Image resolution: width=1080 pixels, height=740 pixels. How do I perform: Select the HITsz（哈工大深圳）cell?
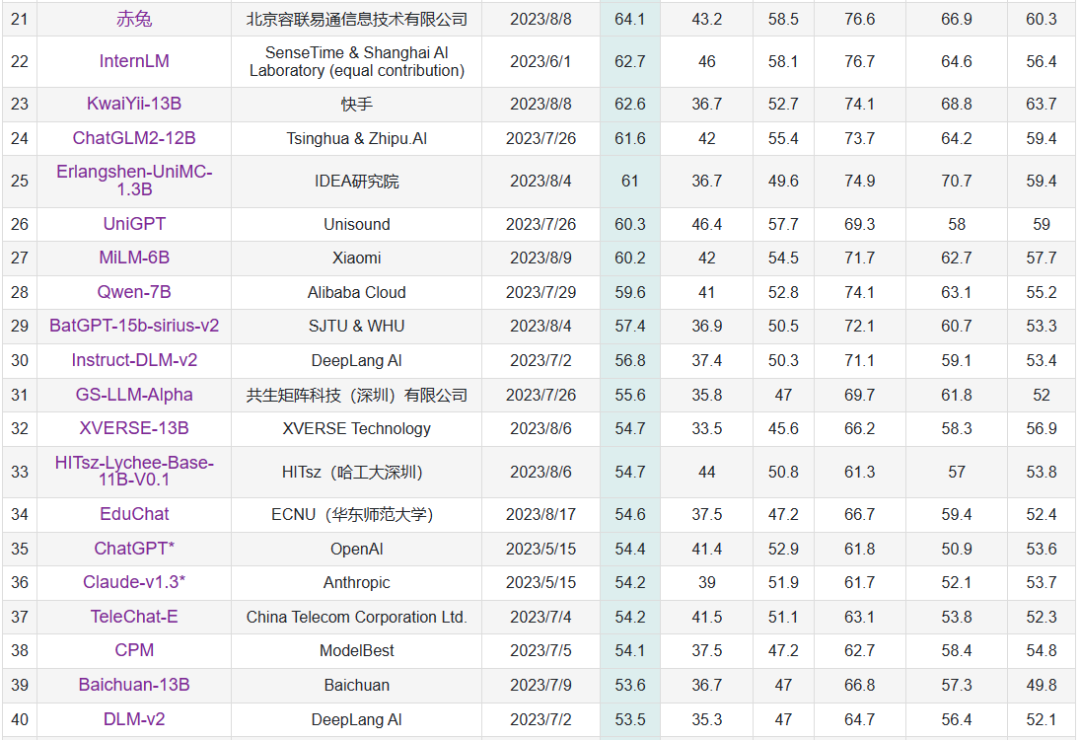click(x=357, y=472)
